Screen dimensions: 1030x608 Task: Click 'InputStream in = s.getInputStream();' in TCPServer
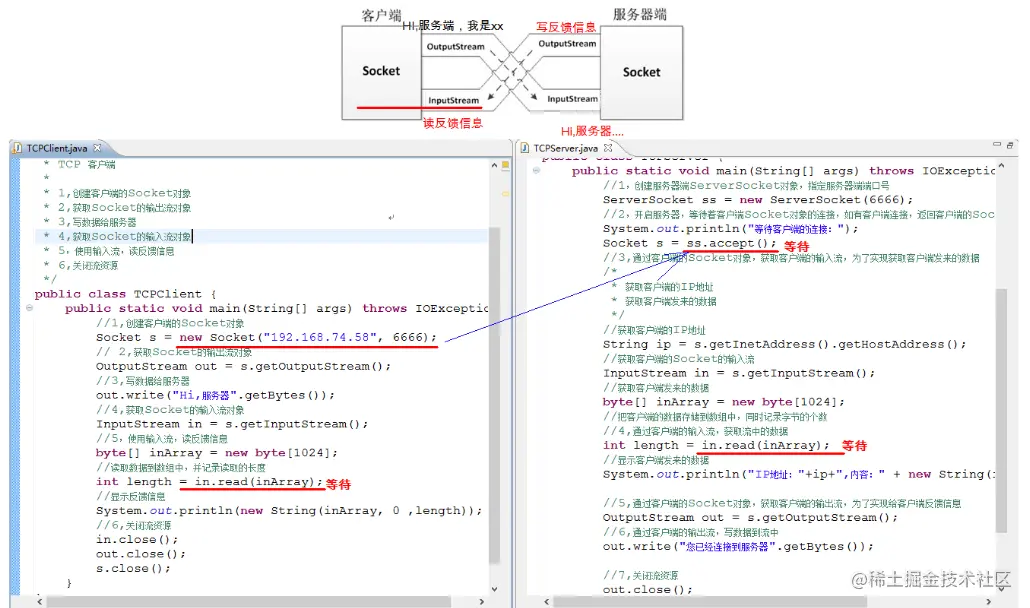click(739, 372)
